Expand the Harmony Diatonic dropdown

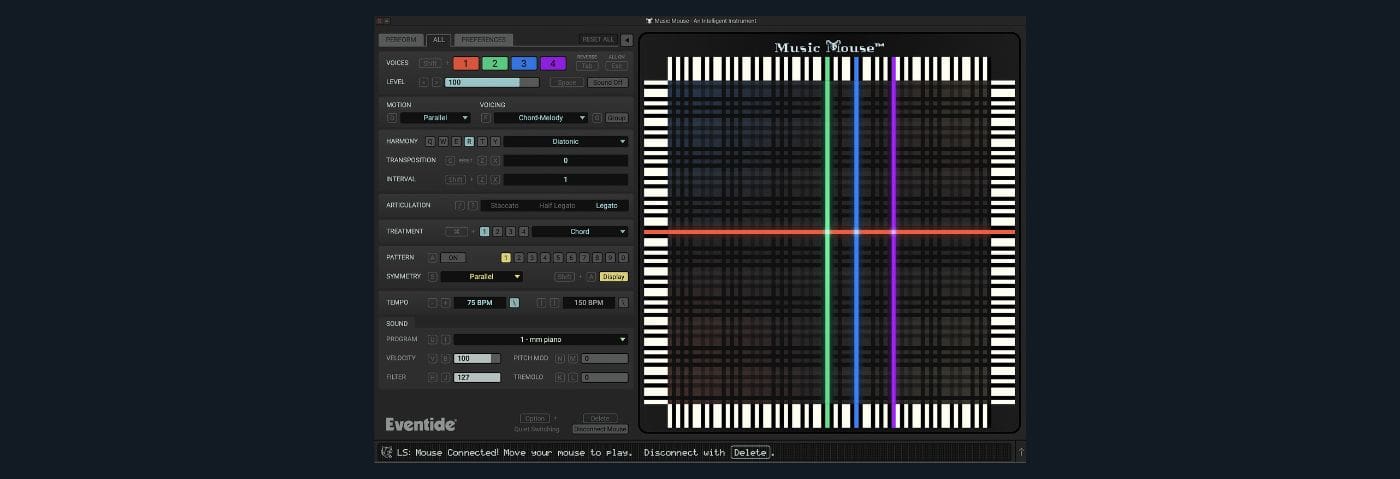pos(565,142)
